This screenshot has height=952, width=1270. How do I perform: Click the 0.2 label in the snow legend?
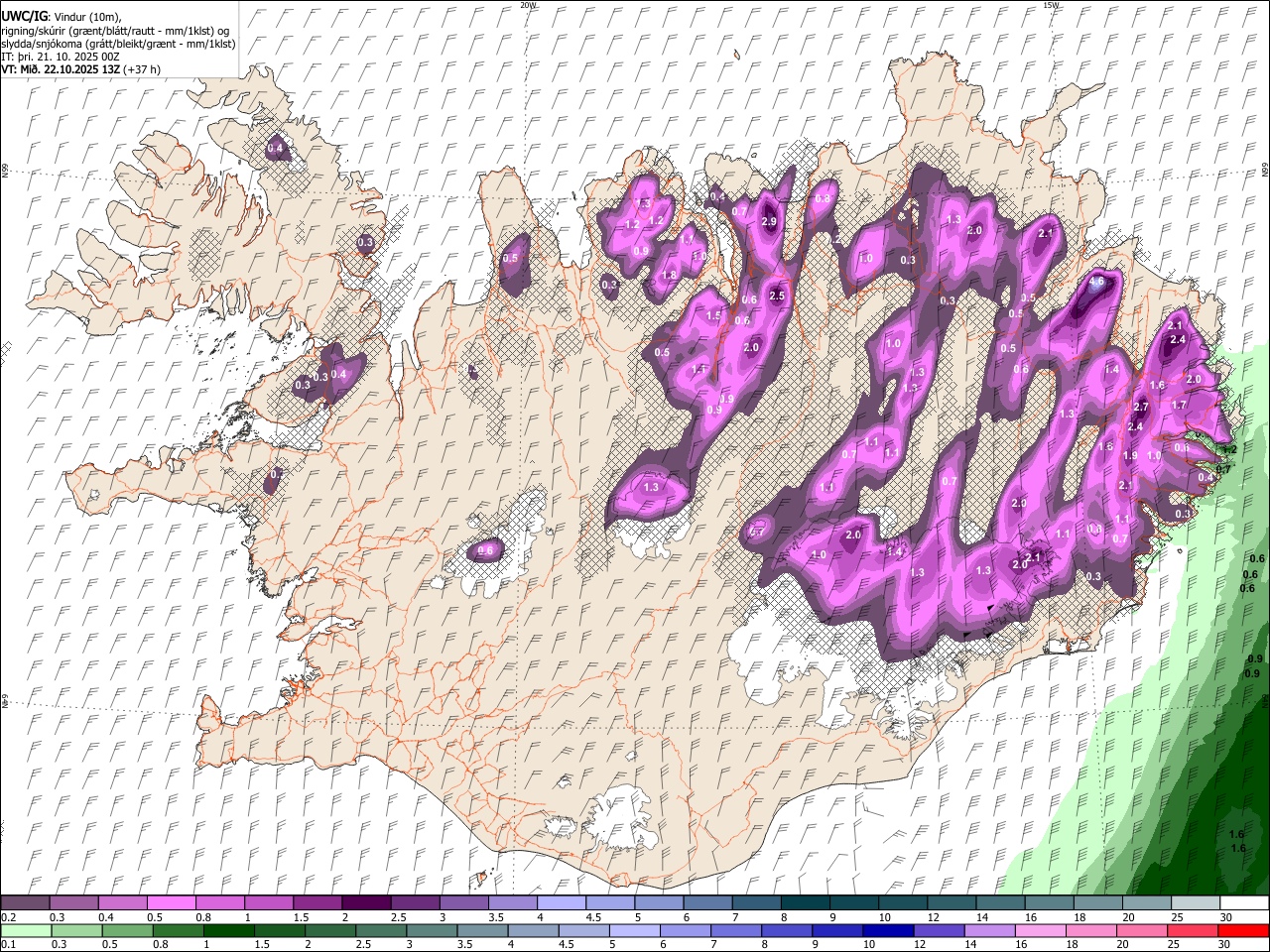click(x=8, y=917)
